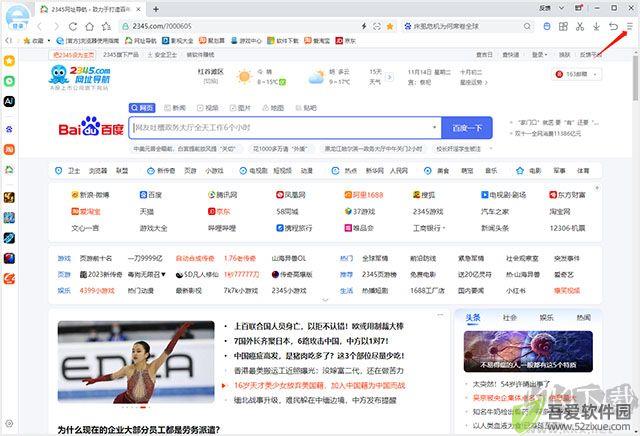
Task: Select the 贴吧 search tab
Action: 306,108
